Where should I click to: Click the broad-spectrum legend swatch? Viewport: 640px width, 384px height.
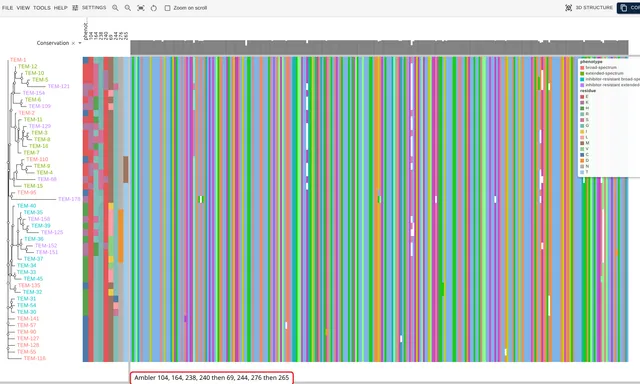click(x=582, y=68)
